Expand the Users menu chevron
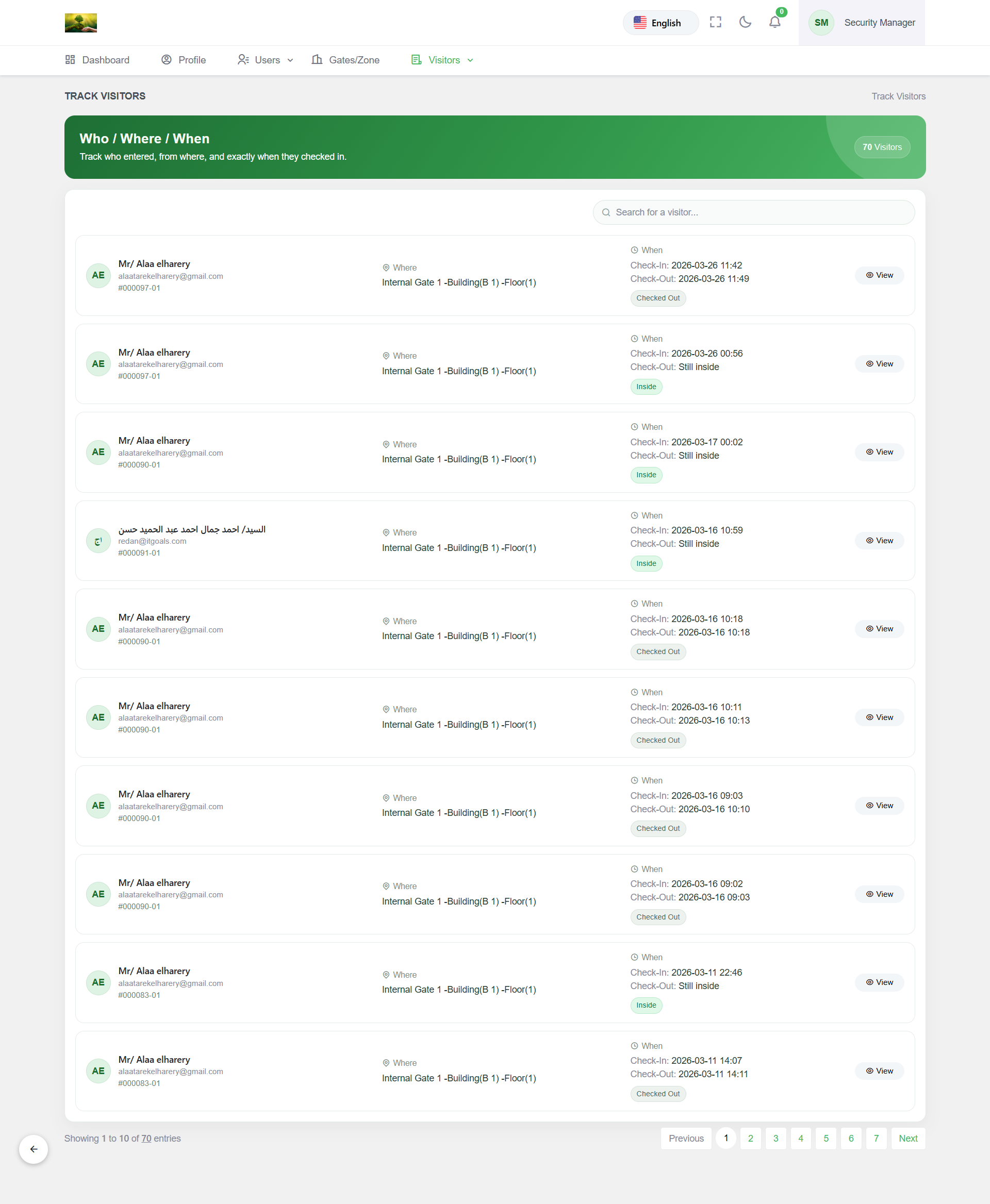Viewport: 990px width, 1204px height. click(x=290, y=60)
